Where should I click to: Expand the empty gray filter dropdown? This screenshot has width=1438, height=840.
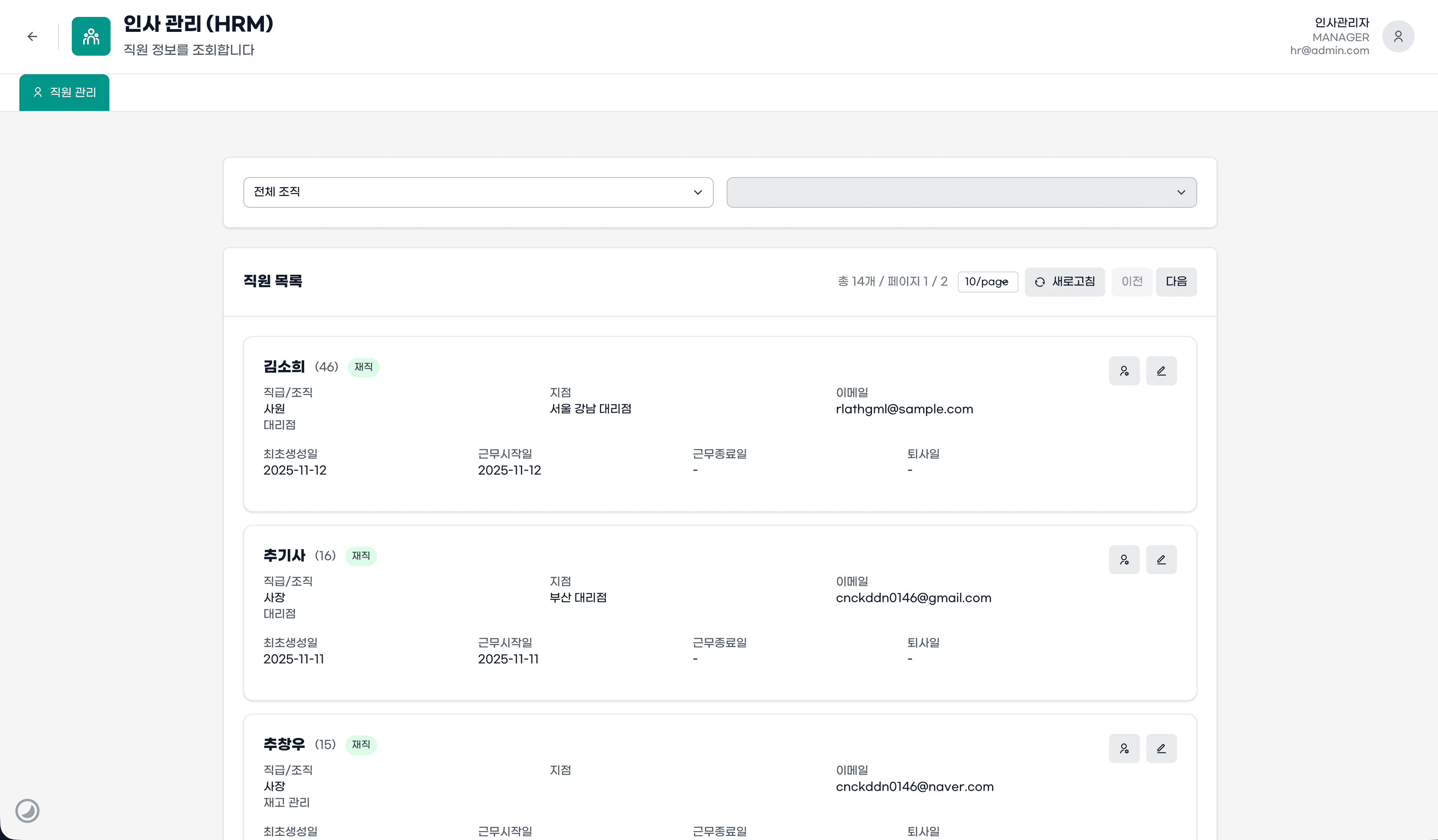point(961,192)
